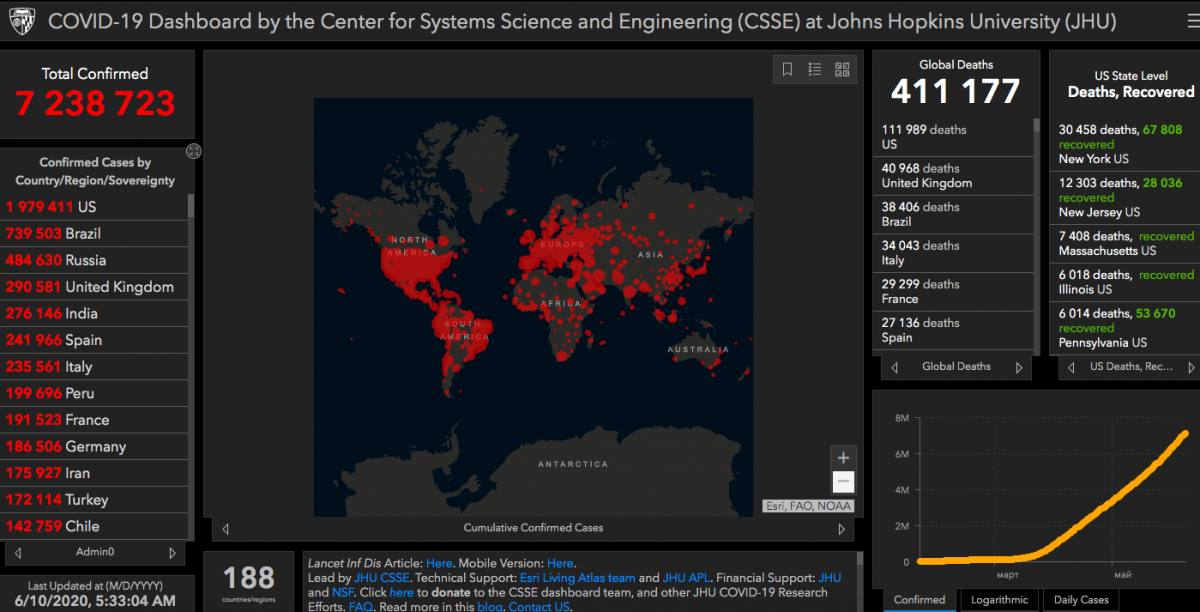Open the Lancet article 'Here' link
This screenshot has height=612, width=1200.
pos(439,563)
